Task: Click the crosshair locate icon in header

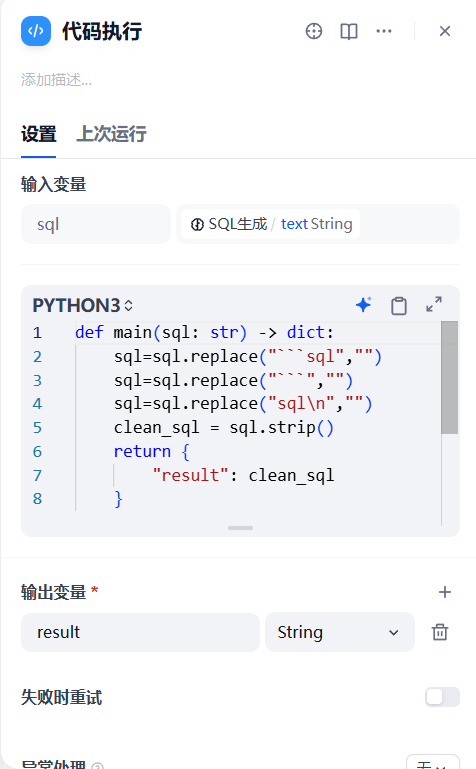Action: tap(314, 31)
